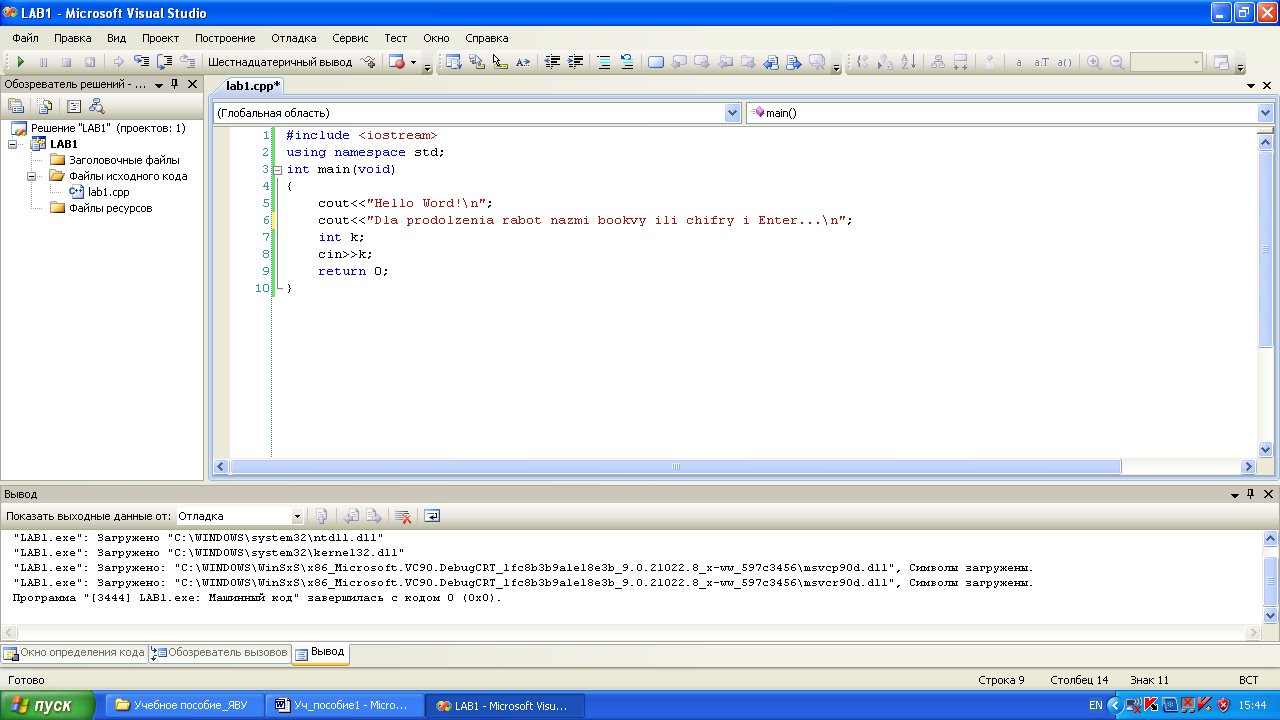Click the Step Over debug icon
Image resolution: width=1280 pixels, height=720 pixels.
click(x=165, y=62)
